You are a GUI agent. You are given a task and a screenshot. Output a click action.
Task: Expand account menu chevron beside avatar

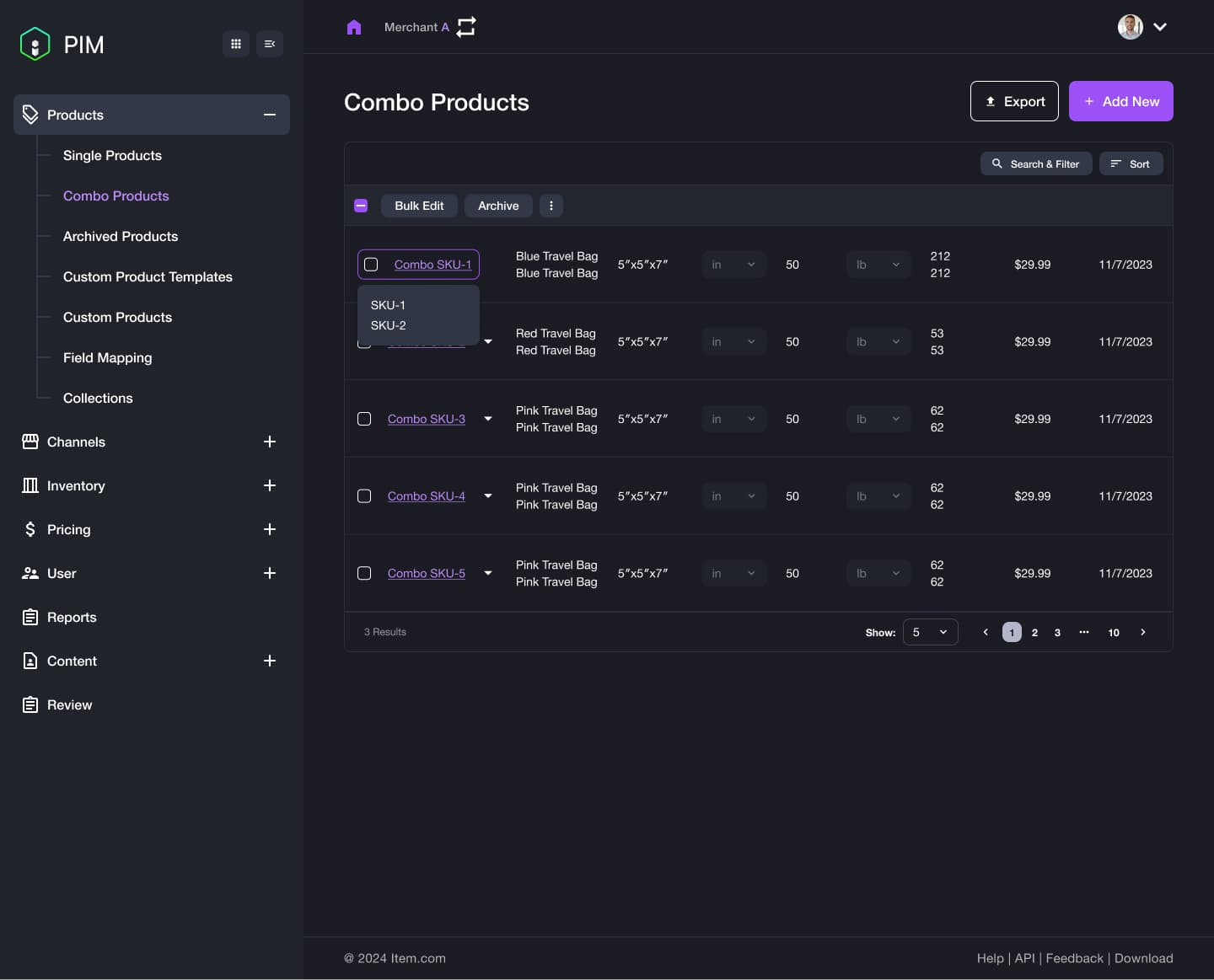[1160, 27]
